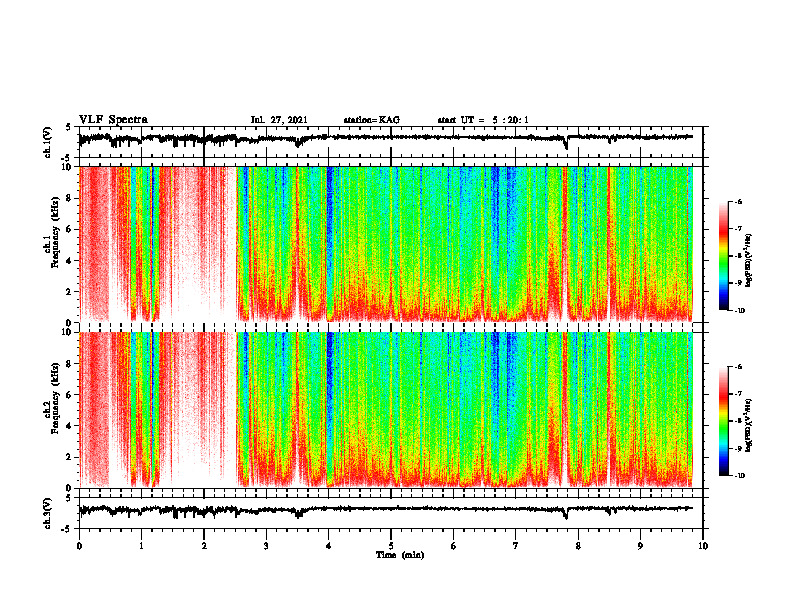Click the -6 label on ch.2 color scale
The height and width of the screenshot is (612, 792).
tap(739, 367)
